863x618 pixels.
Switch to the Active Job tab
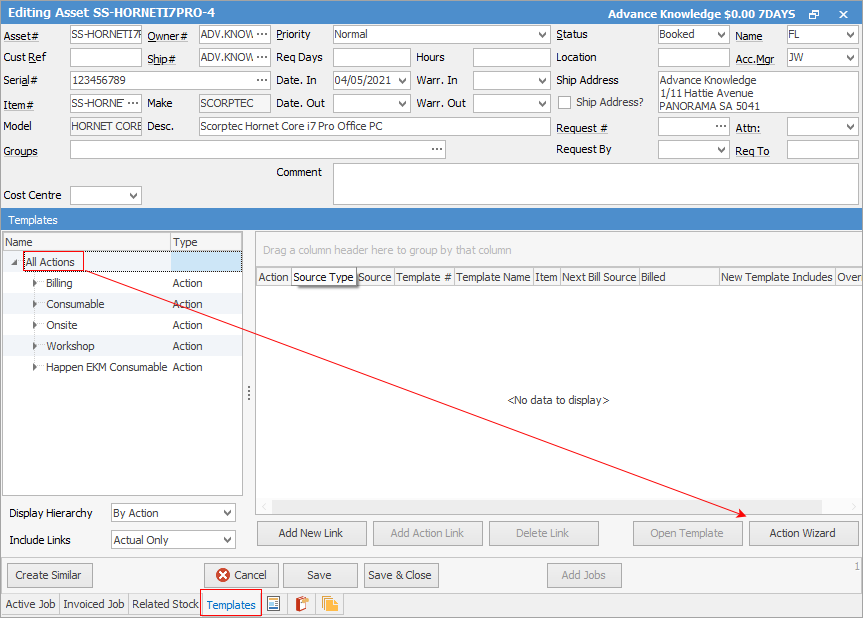click(x=30, y=604)
